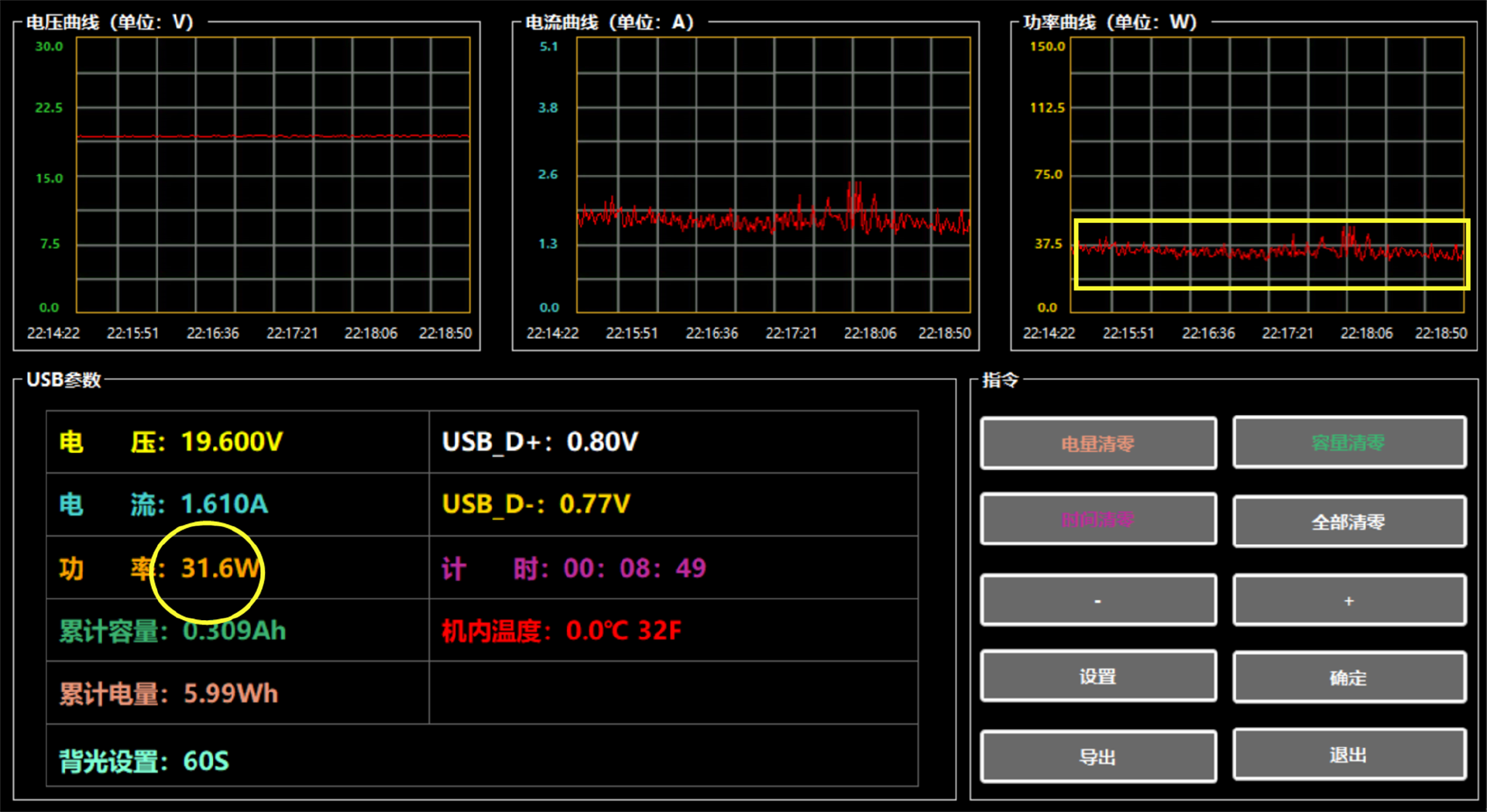Click the 电 流 current row label
The height and width of the screenshot is (812, 1487).
click(x=112, y=505)
